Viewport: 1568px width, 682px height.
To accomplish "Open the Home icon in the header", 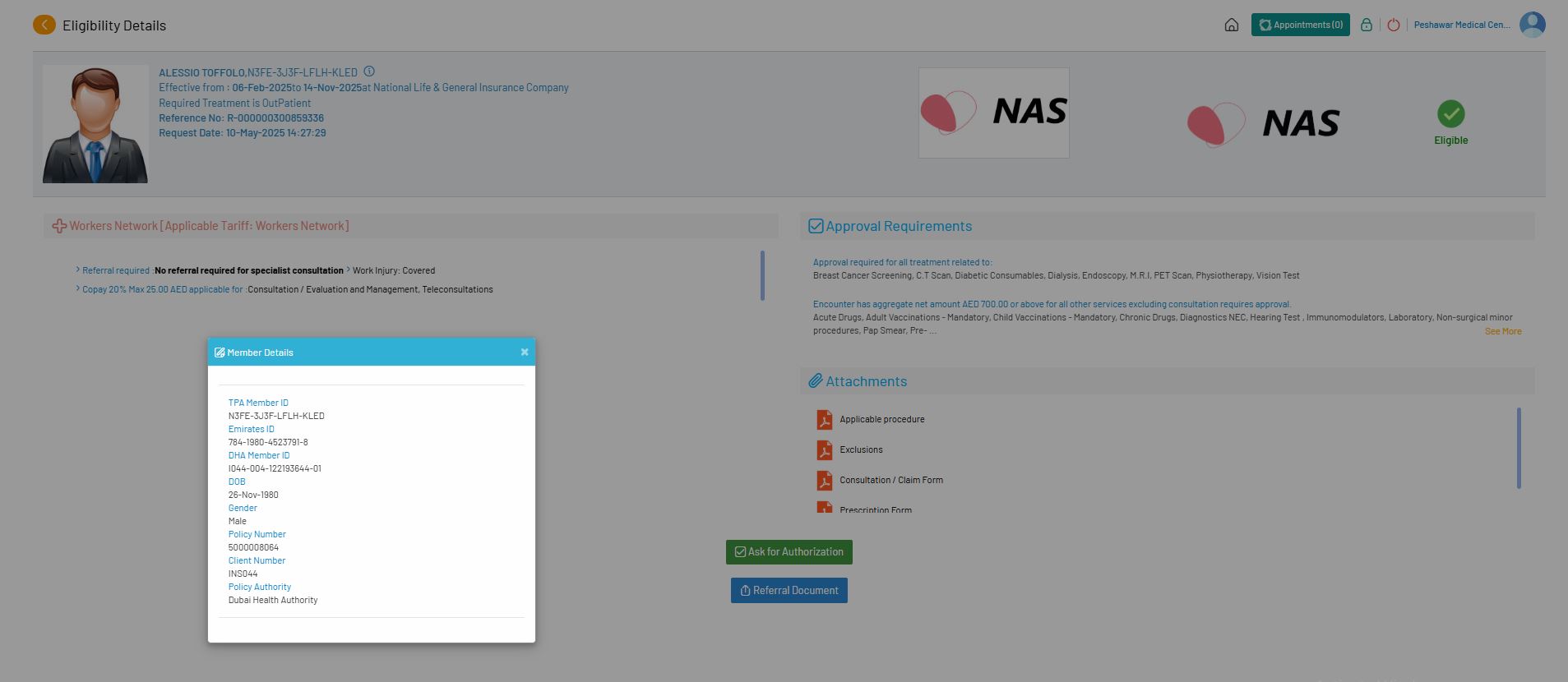I will tap(1231, 25).
